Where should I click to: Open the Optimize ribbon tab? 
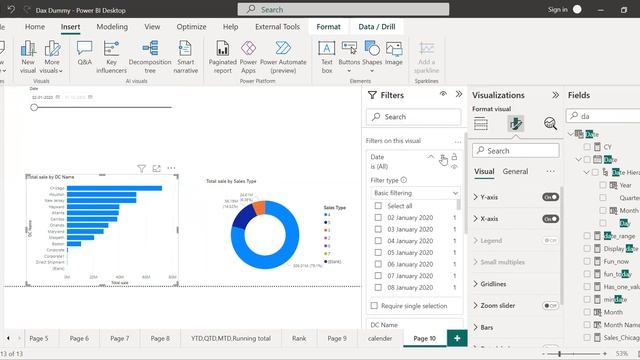[191, 27]
